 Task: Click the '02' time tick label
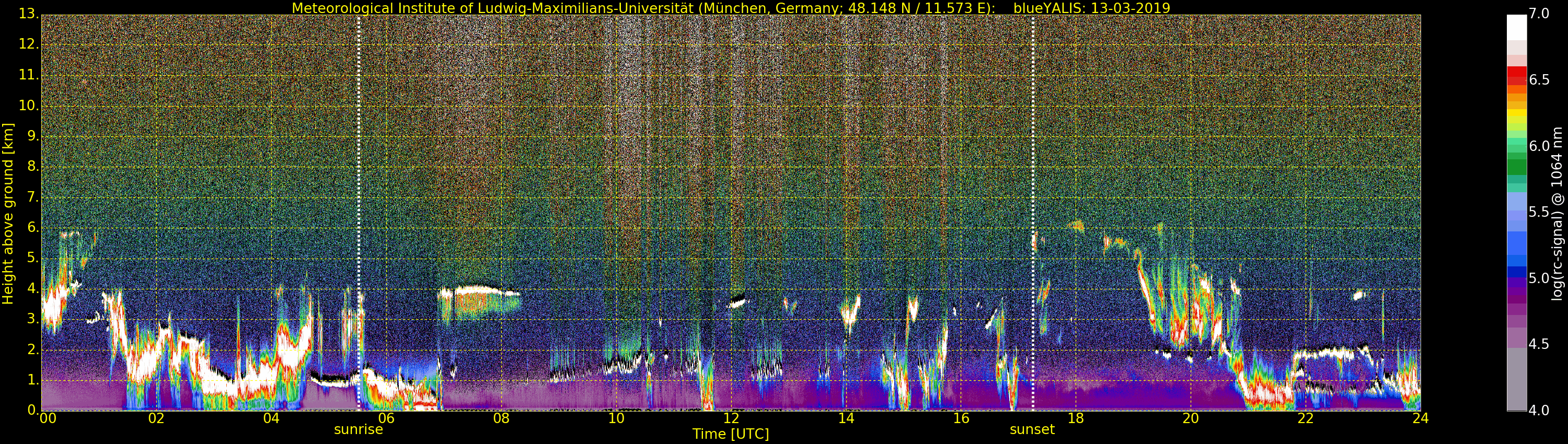pos(156,418)
